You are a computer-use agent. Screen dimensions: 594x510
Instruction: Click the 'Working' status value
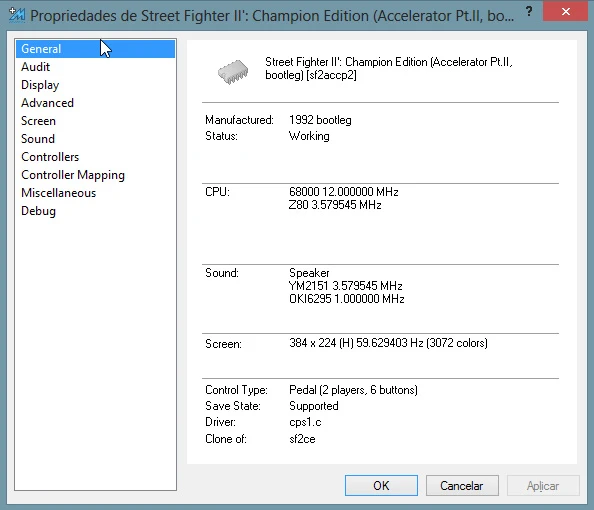(309, 136)
